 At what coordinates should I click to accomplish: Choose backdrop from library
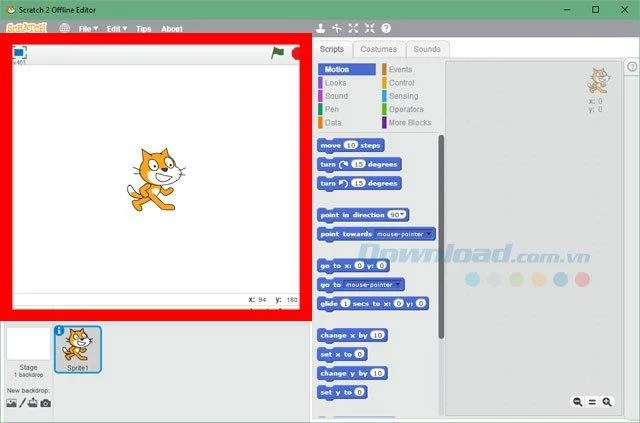tap(11, 403)
